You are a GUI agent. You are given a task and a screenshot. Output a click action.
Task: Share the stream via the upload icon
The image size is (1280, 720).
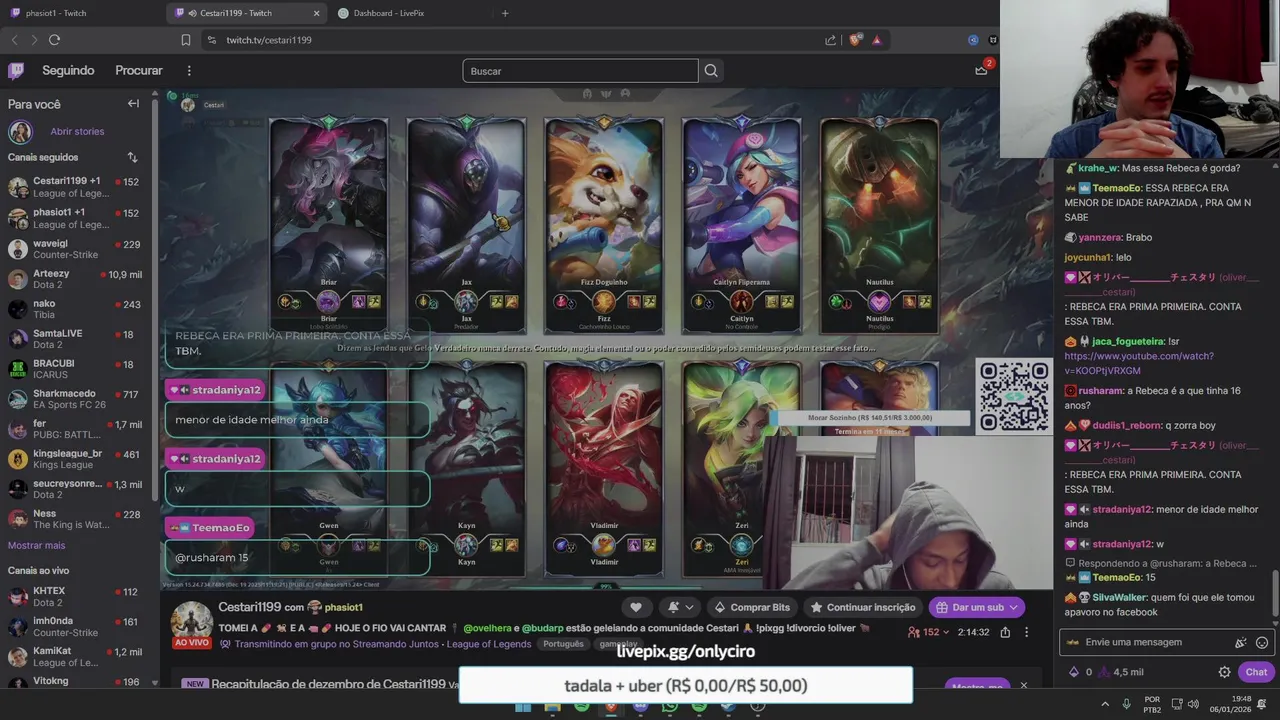click(1005, 632)
